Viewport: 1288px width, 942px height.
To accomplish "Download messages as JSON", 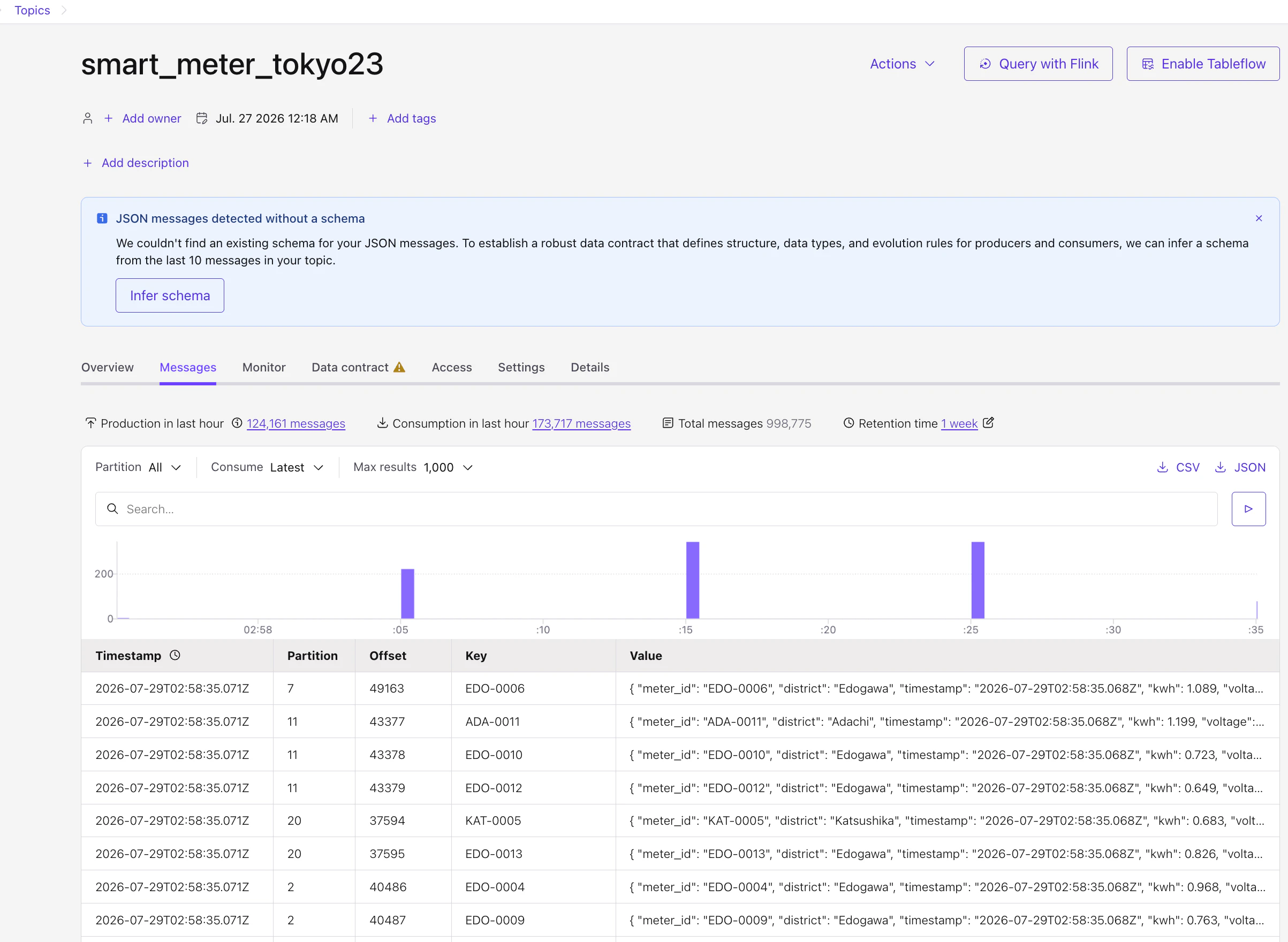I will (1239, 467).
